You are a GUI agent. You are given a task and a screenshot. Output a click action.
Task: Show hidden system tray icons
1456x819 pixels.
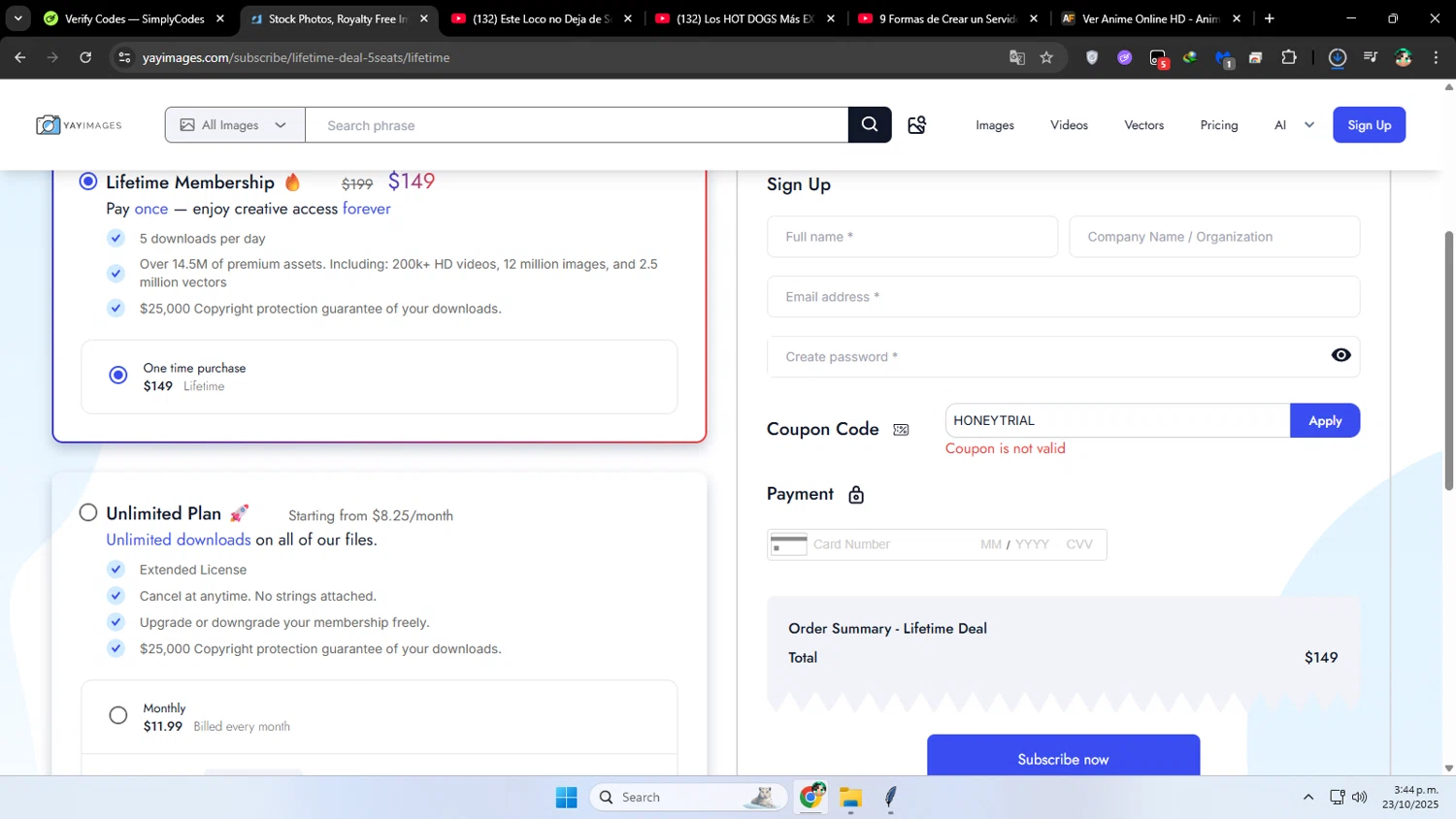click(1307, 797)
